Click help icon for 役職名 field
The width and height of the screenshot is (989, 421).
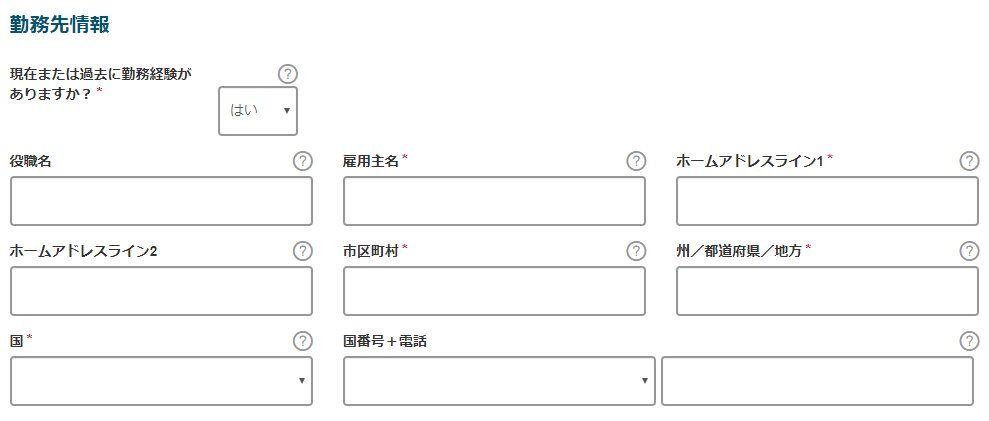tap(302, 161)
